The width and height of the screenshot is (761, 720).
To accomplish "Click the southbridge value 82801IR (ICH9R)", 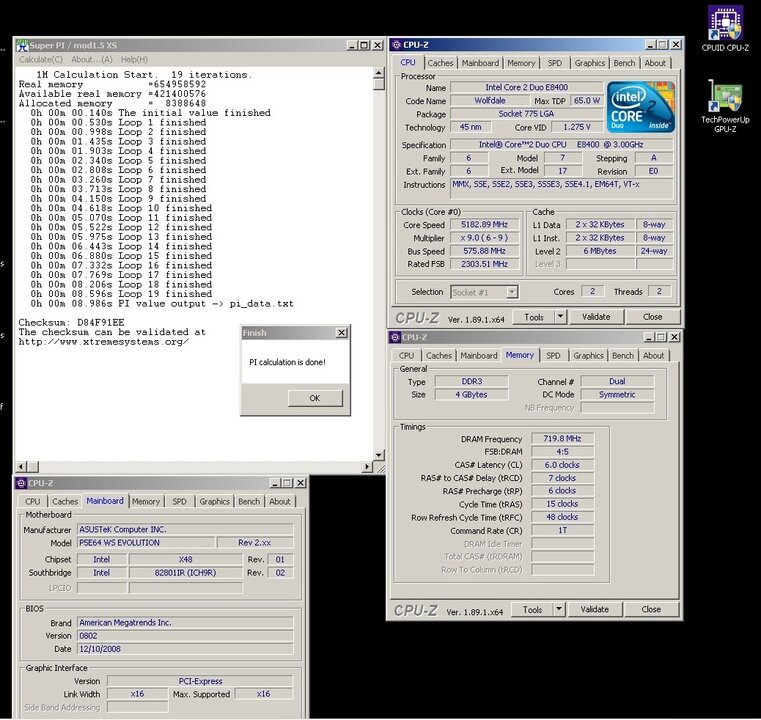I will click(185, 573).
